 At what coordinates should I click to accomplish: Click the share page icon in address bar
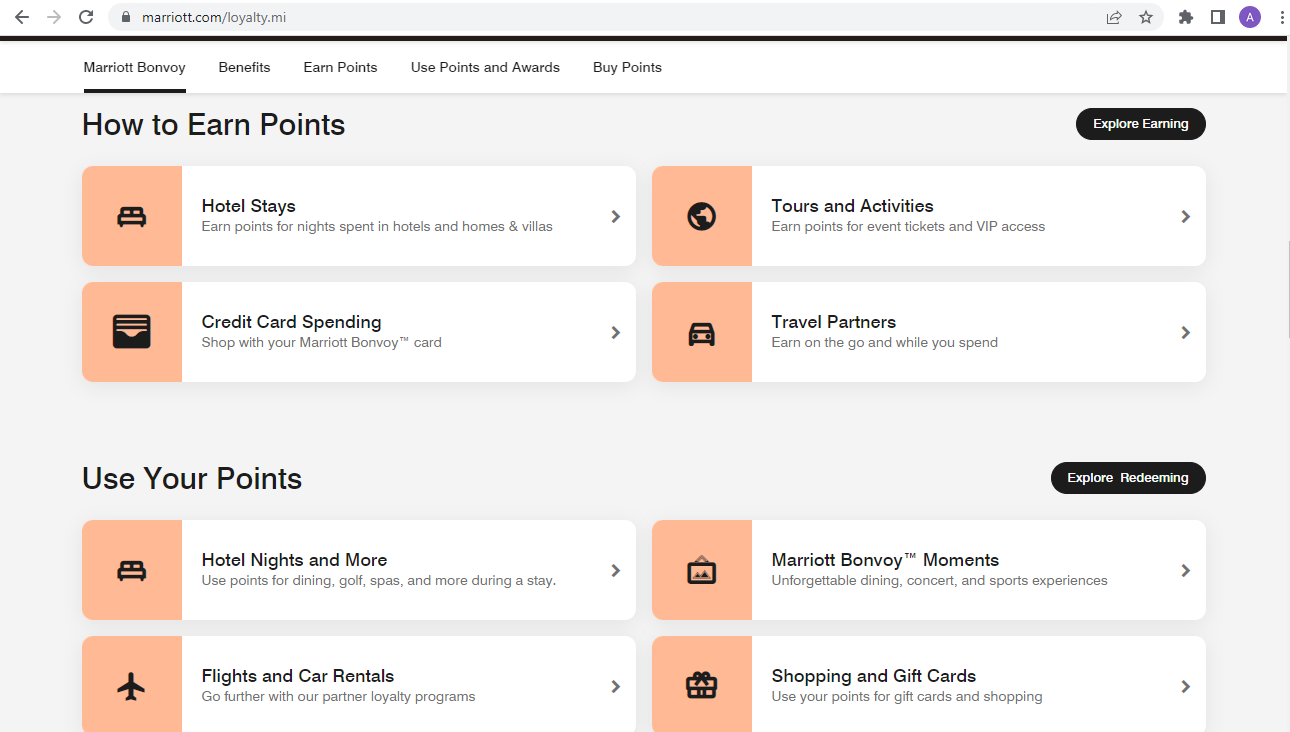pos(1114,17)
